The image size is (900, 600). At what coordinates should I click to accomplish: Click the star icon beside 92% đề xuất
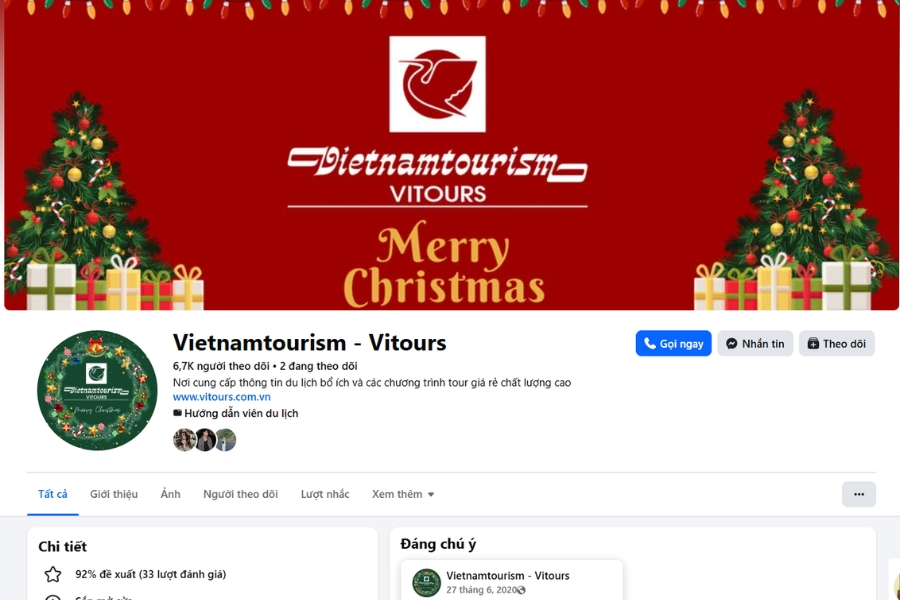(x=53, y=574)
